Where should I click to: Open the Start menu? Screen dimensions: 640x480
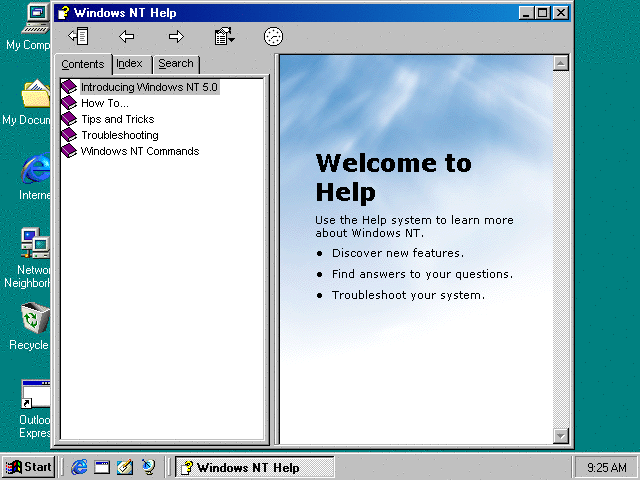[x=28, y=467]
